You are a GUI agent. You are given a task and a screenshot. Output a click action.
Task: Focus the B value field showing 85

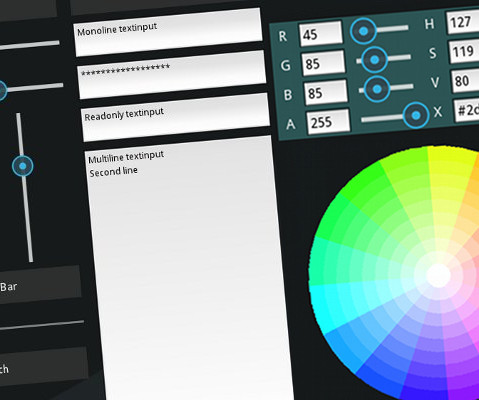pyautogui.click(x=326, y=92)
